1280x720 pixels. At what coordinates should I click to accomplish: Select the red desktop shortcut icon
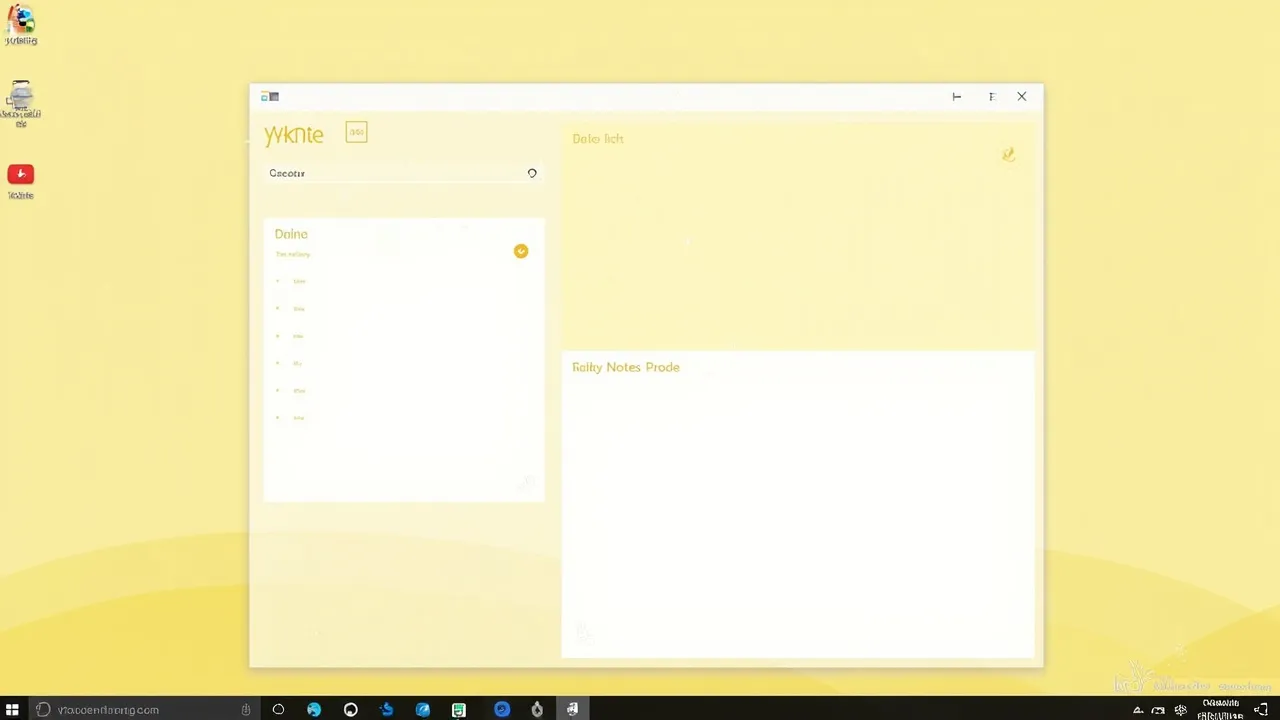(21, 175)
